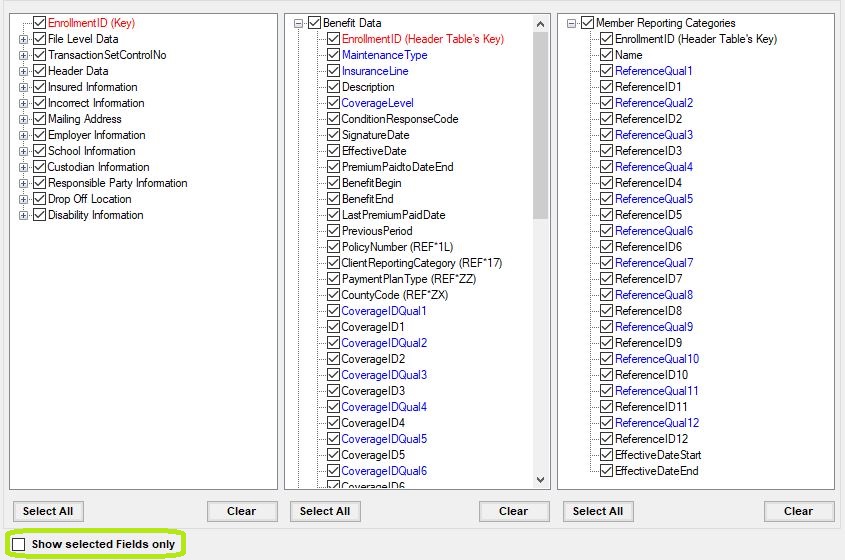Screen dimensions: 845x560
Task: Select PaymentPlanType (REF*ZZ) label
Action: [409, 279]
